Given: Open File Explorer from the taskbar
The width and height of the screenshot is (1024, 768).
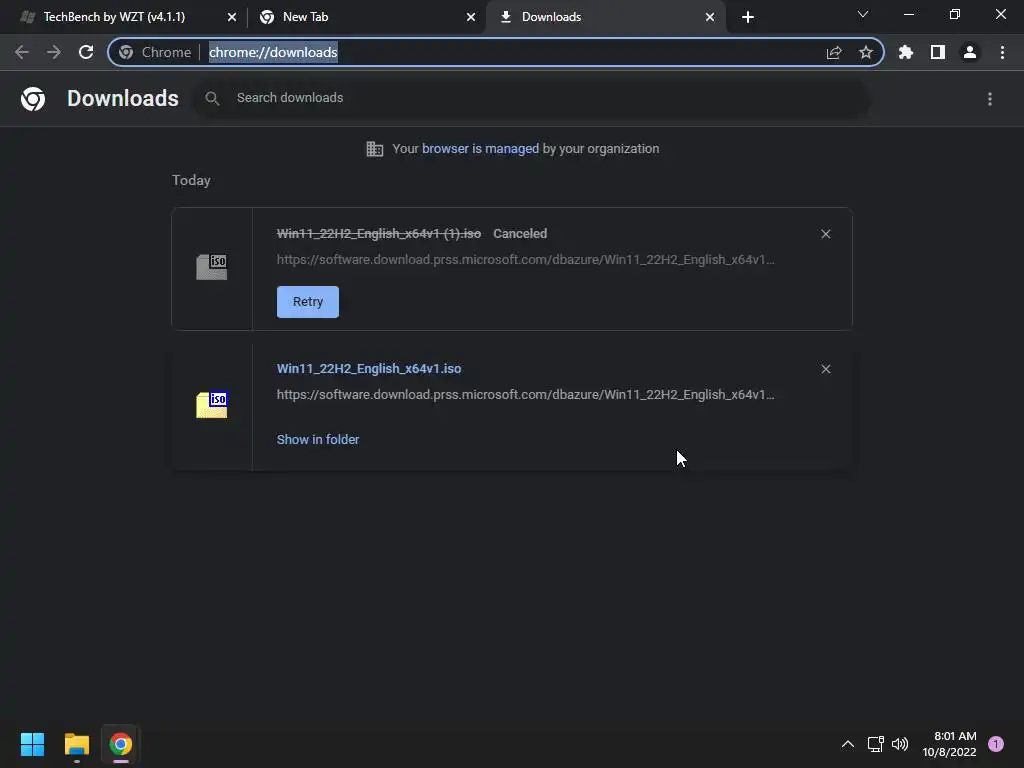Looking at the screenshot, I should pyautogui.click(x=77, y=744).
